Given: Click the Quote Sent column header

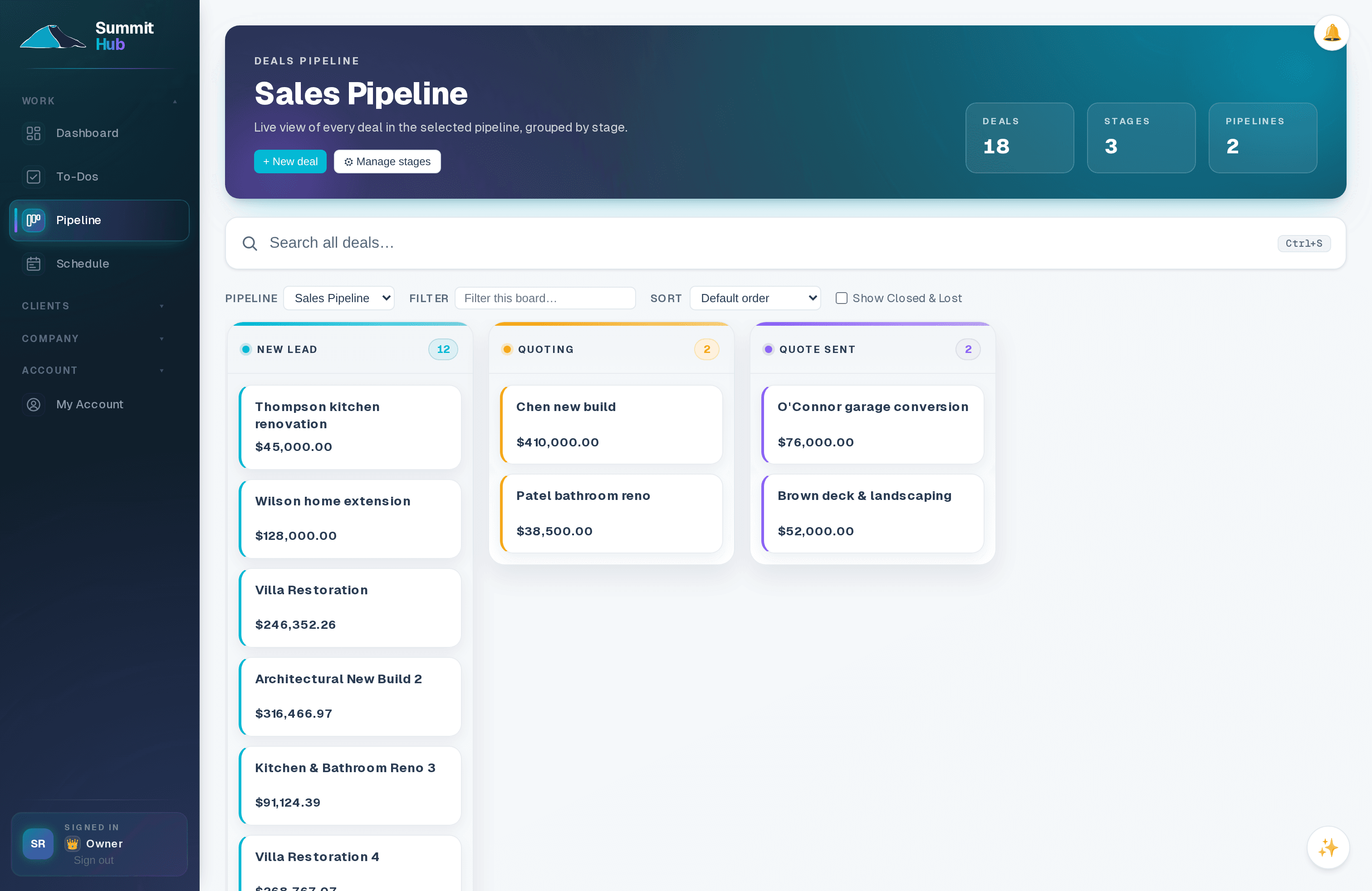Looking at the screenshot, I should click(872, 349).
